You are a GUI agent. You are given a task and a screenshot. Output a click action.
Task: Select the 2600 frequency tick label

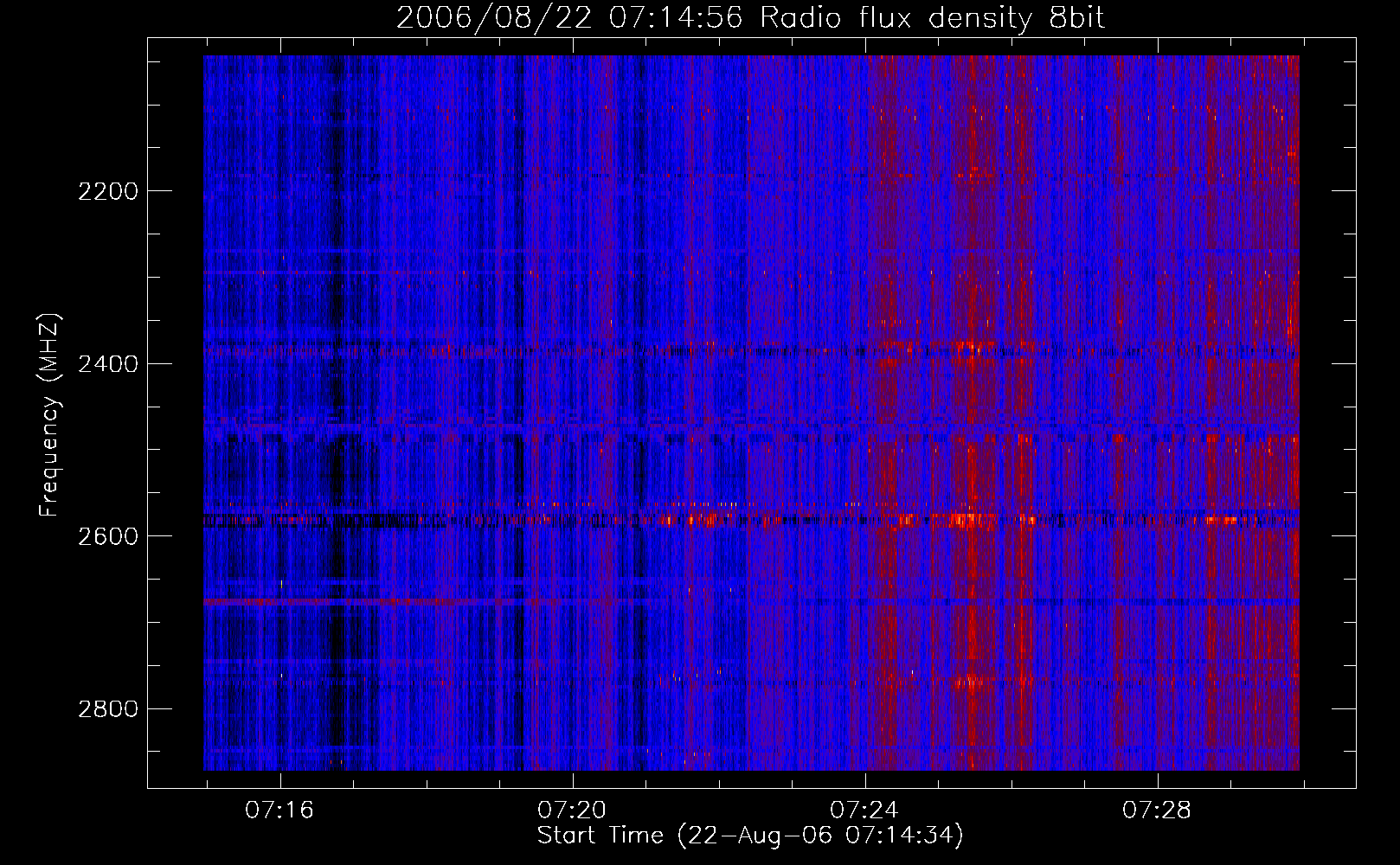(107, 536)
